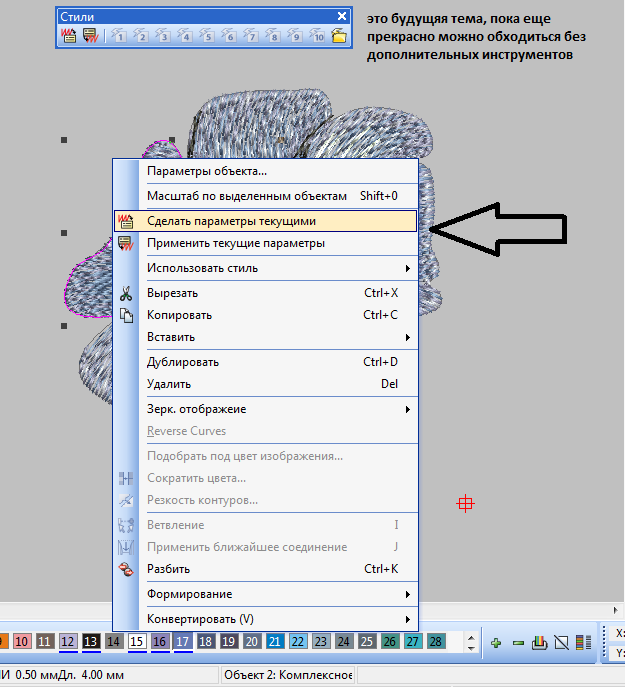Click the color palette scroll stepper arrows
The image size is (625, 687).
click(471, 643)
